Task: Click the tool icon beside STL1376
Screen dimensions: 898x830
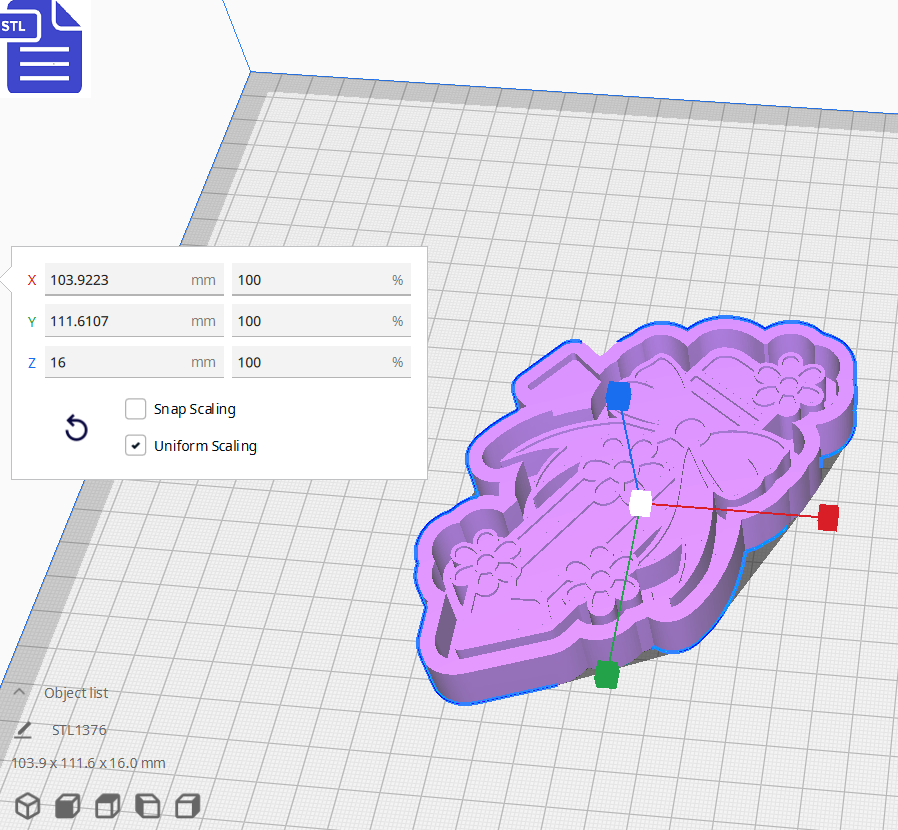Action: coord(22,730)
